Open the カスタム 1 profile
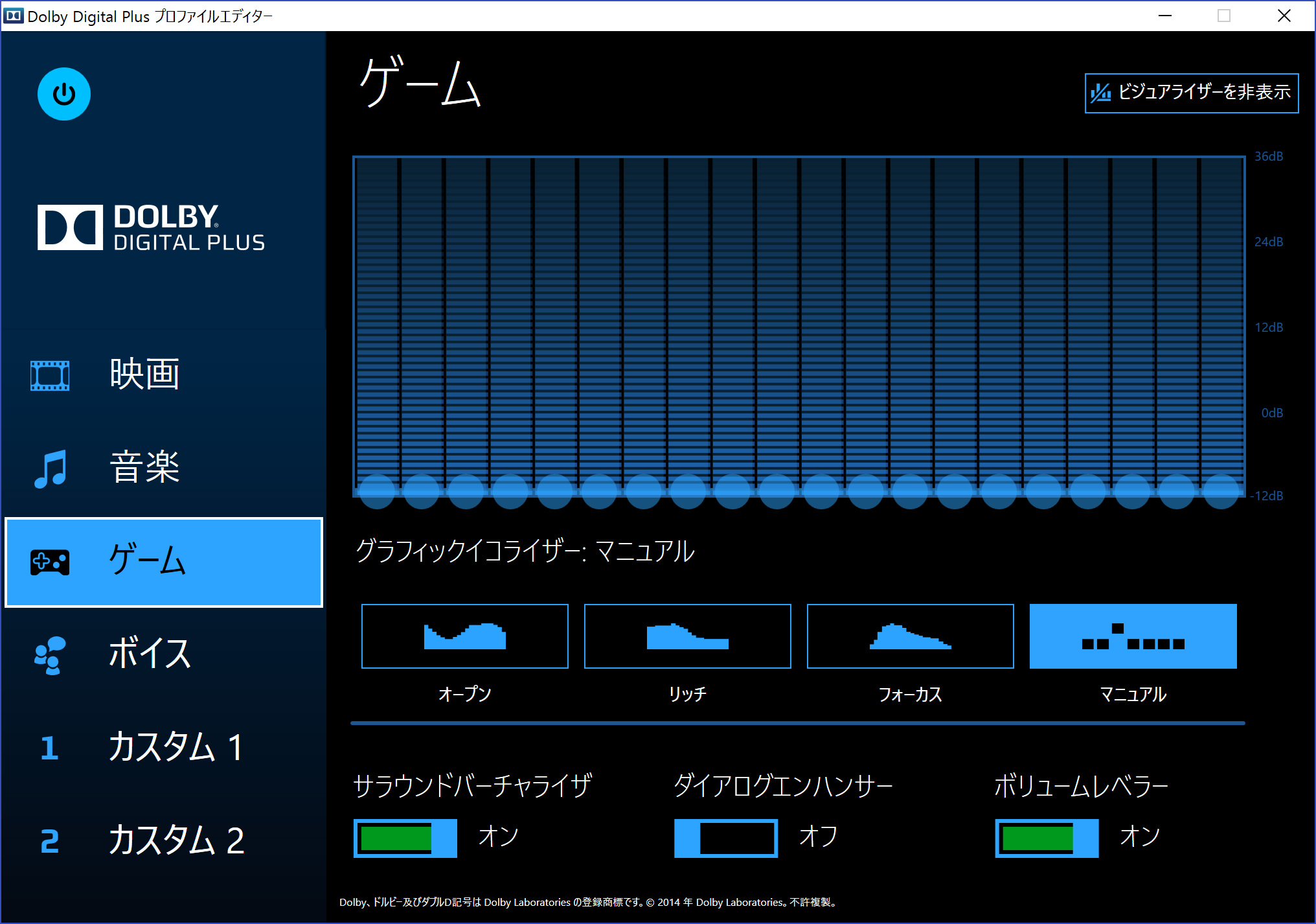The width and height of the screenshot is (1316, 924). [164, 748]
